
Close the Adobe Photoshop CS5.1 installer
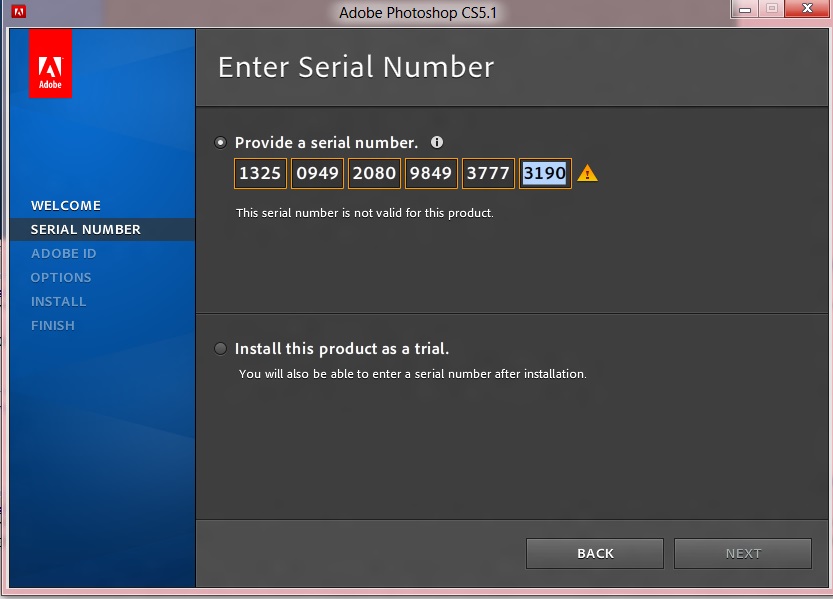807,9
